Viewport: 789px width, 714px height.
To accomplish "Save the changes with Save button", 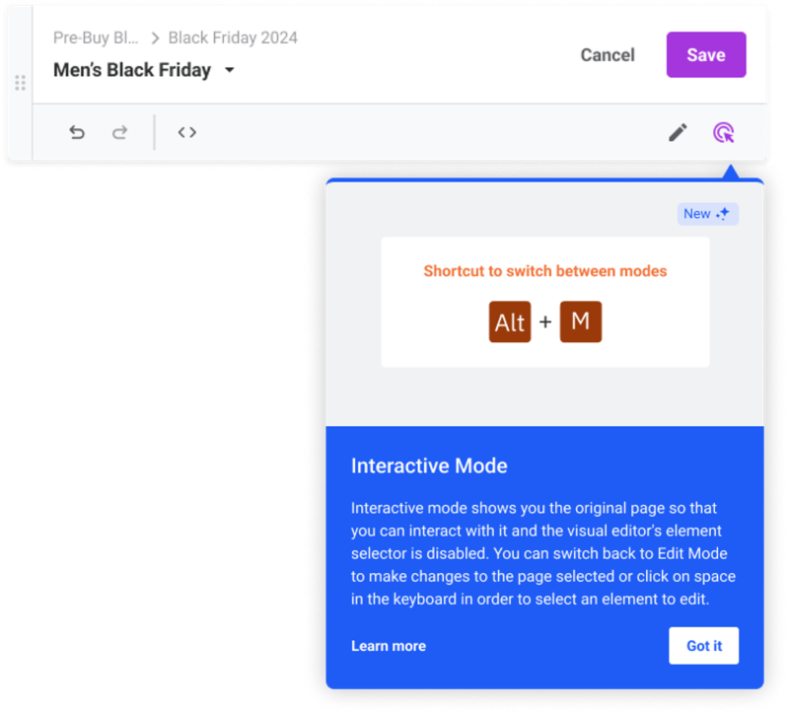I will 706,55.
